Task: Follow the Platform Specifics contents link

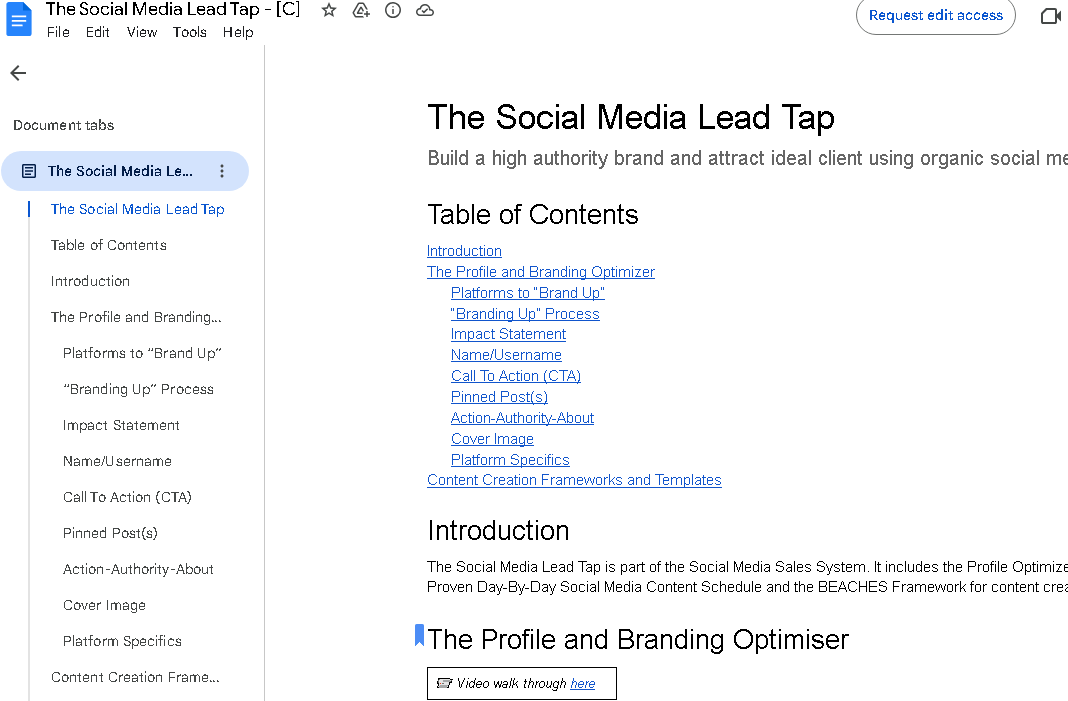Action: (510, 460)
